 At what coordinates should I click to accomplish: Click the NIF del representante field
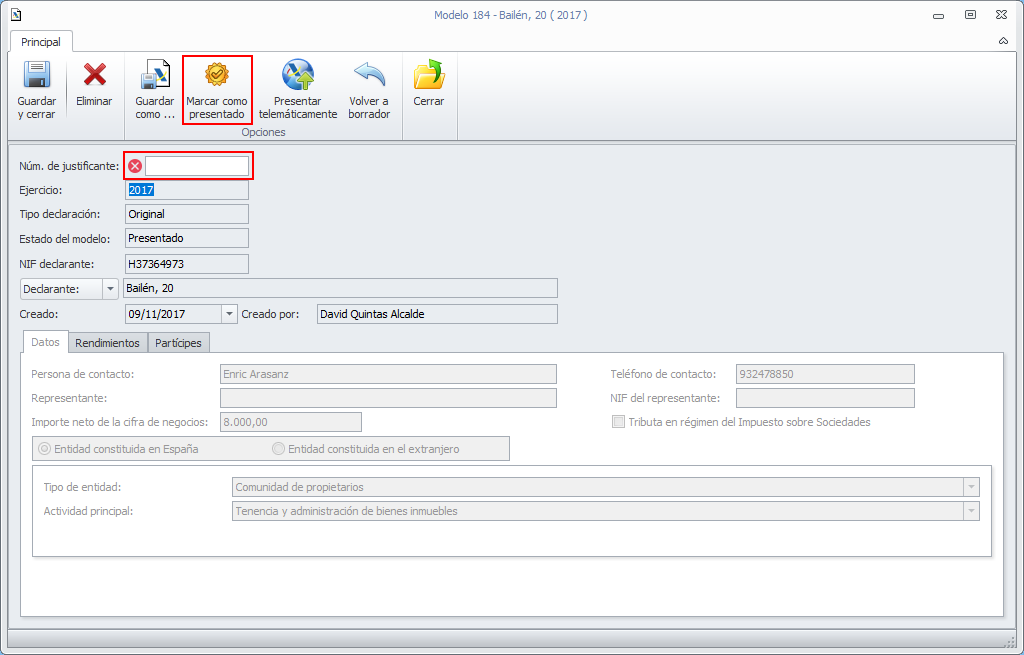click(x=825, y=398)
